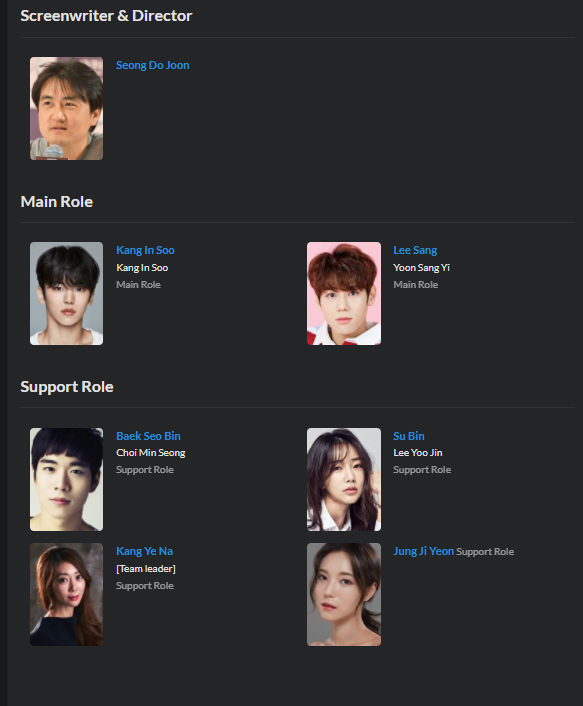Open Kang Ye Na's profile link

tap(145, 551)
